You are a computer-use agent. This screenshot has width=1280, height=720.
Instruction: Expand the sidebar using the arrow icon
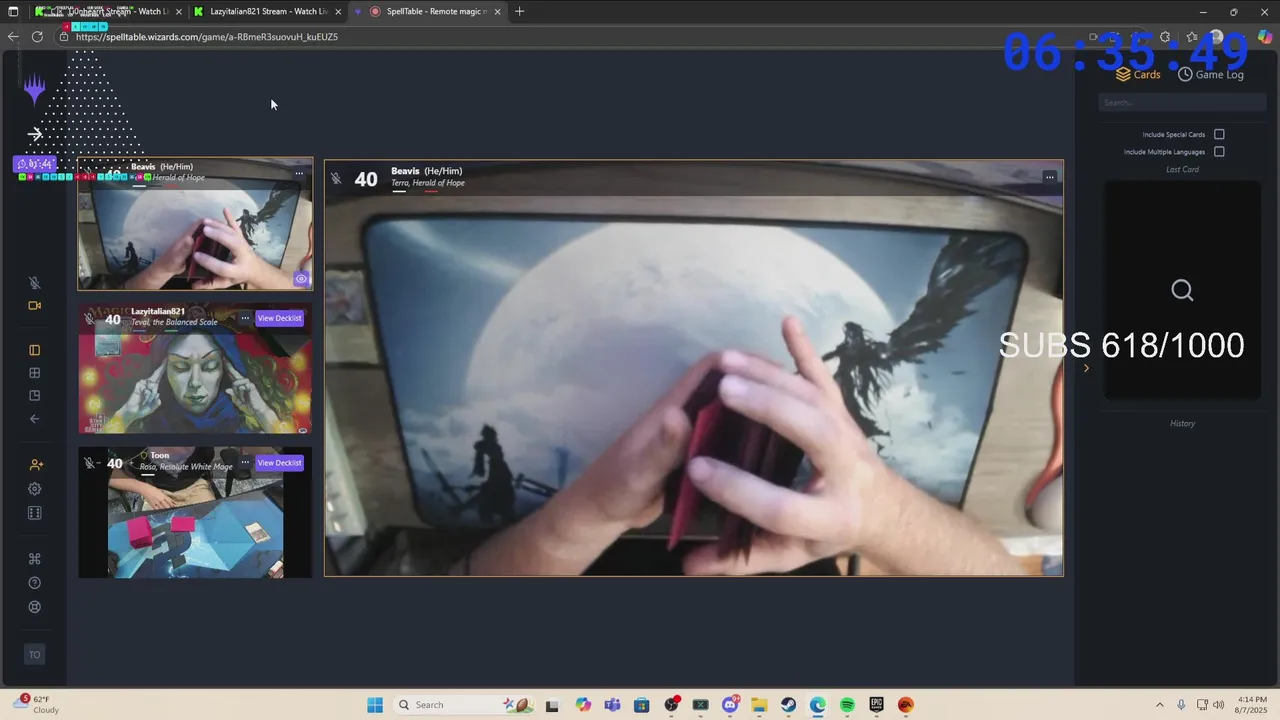[x=35, y=134]
